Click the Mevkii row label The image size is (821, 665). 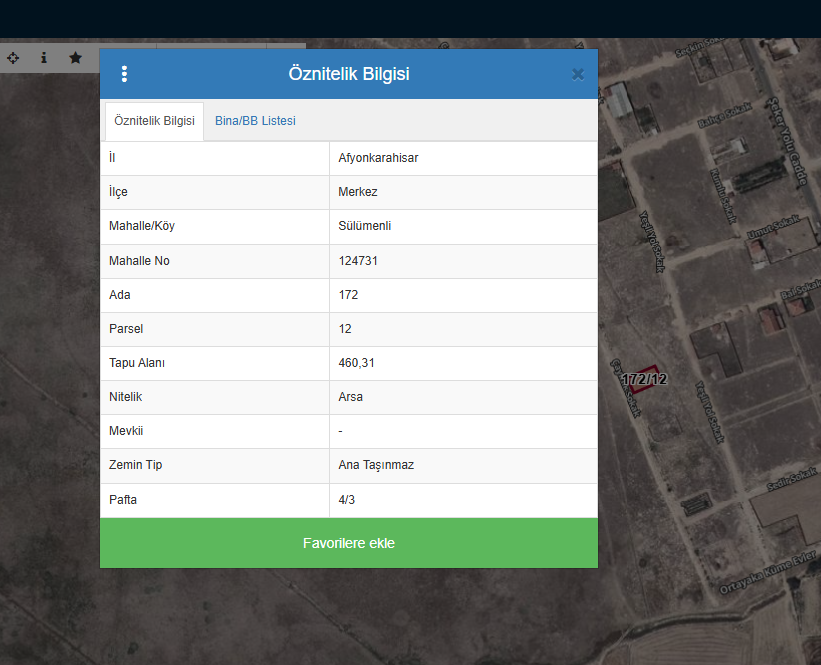pos(126,431)
